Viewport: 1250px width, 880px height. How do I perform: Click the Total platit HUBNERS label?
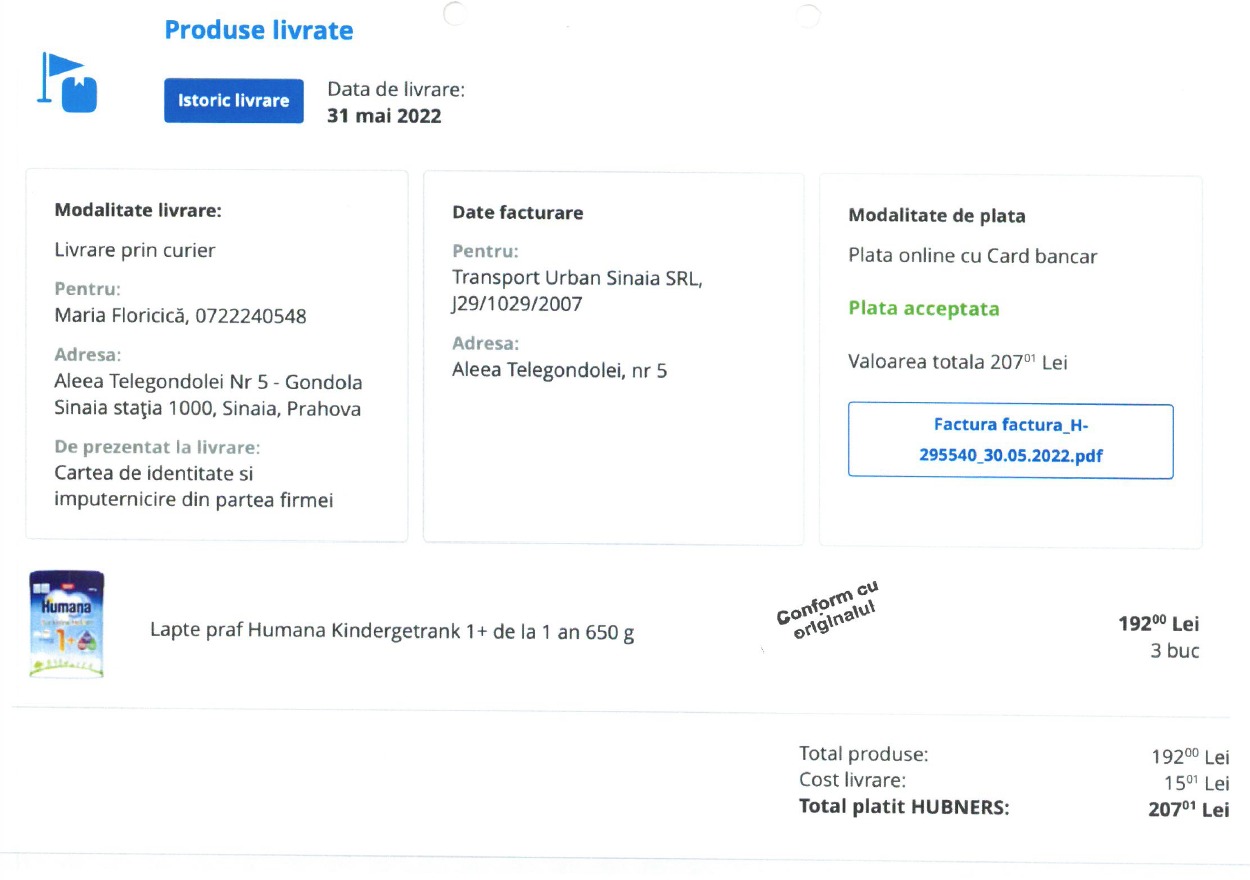click(x=904, y=808)
